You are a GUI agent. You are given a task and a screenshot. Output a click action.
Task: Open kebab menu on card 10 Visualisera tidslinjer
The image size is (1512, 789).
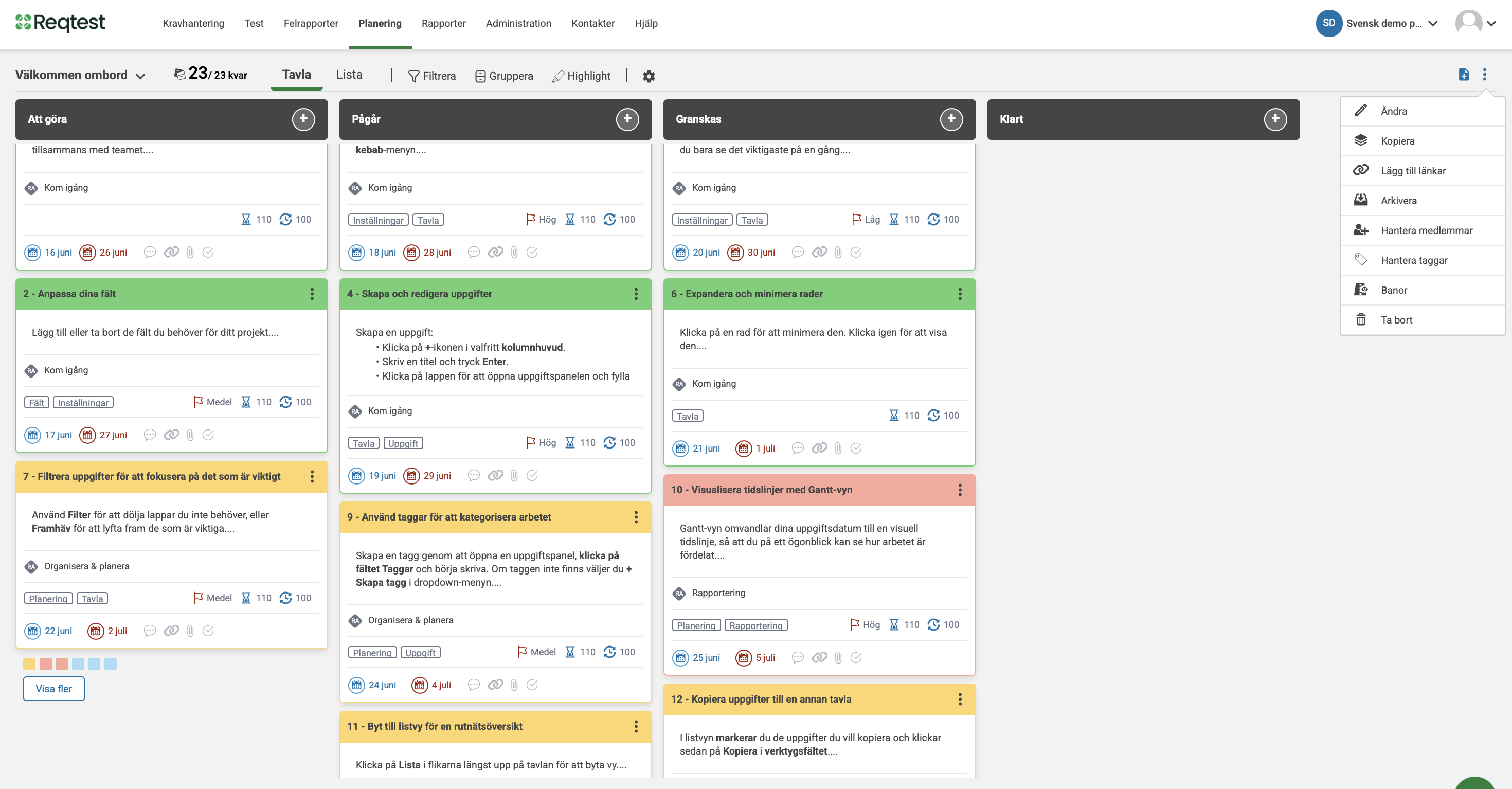point(960,490)
